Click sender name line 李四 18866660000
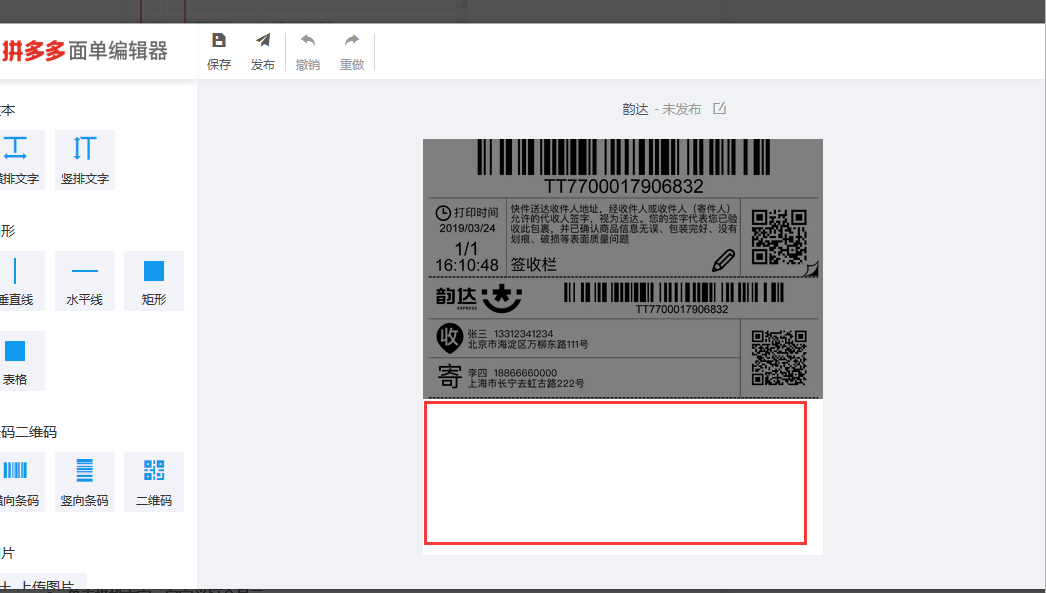The height and width of the screenshot is (593, 1046). 512,373
